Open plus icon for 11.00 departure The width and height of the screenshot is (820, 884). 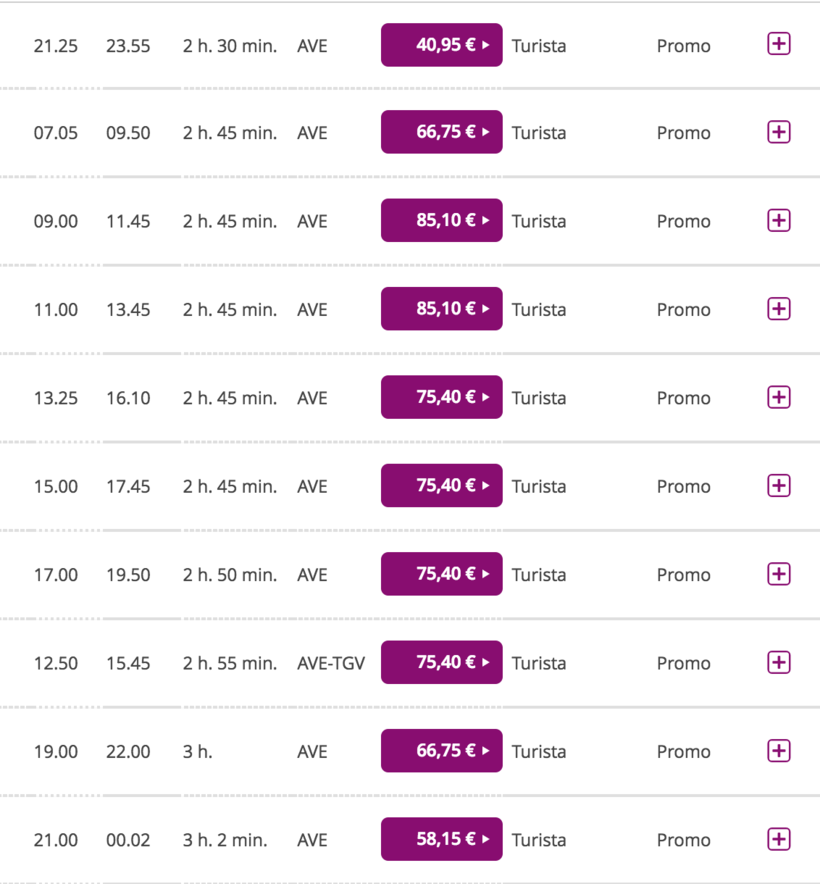pos(778,309)
